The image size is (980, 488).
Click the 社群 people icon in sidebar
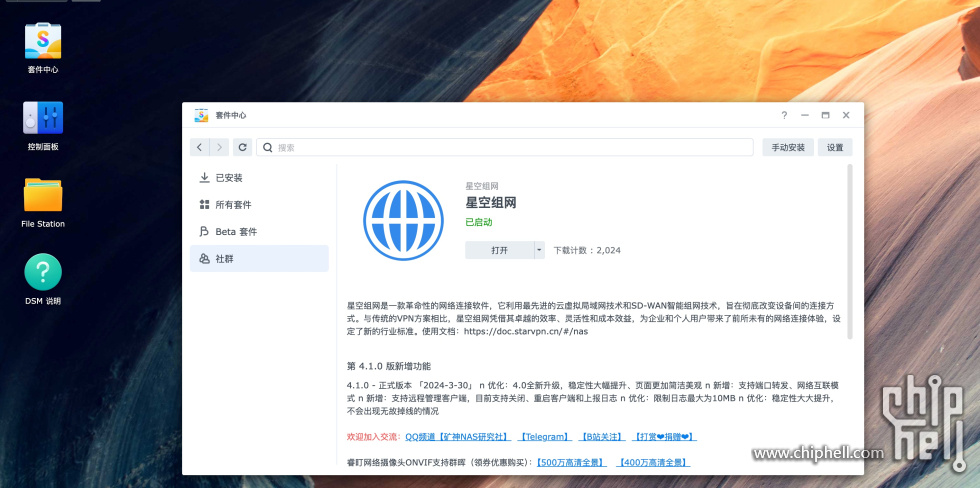204,259
